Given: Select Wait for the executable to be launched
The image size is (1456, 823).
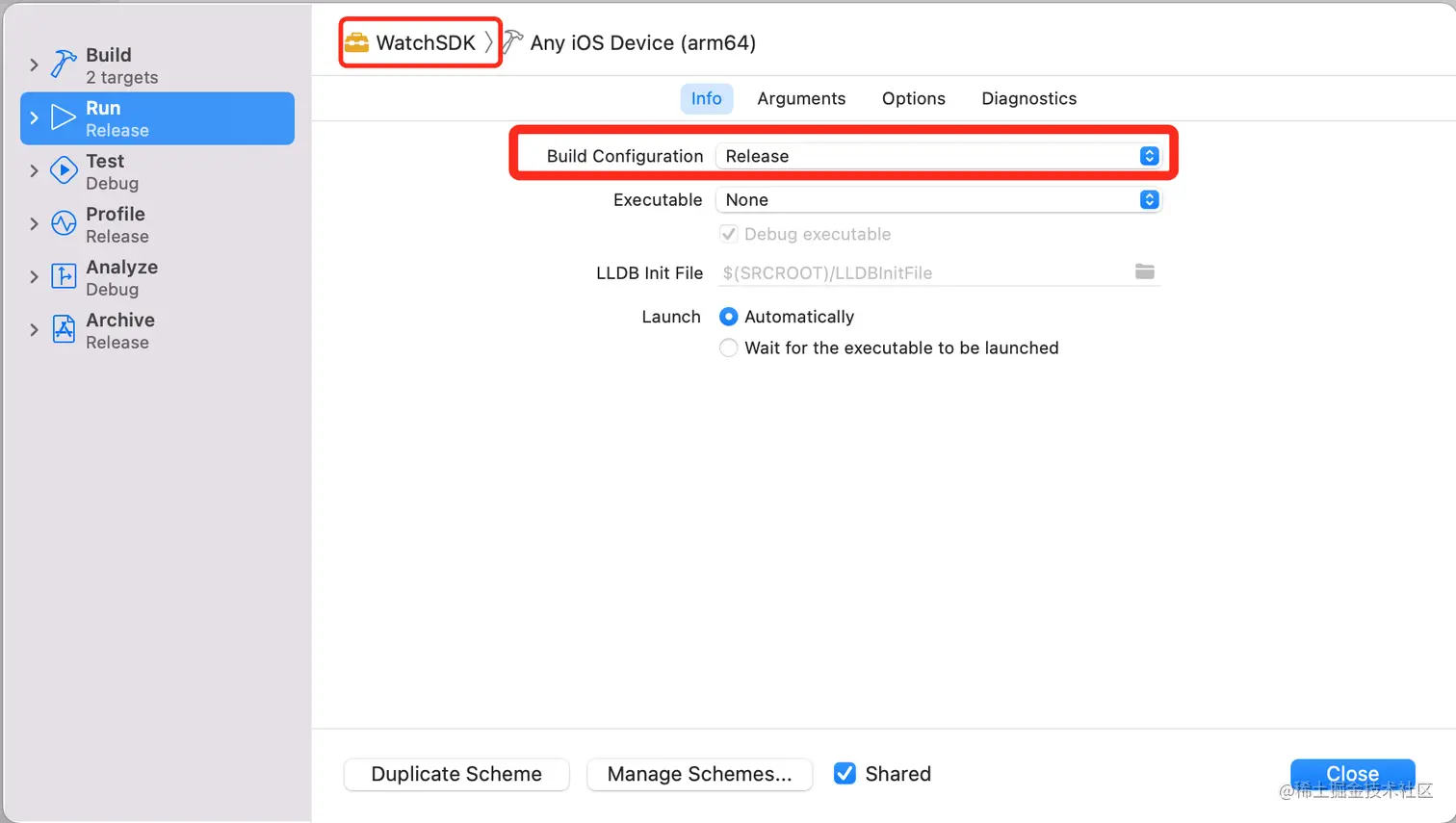Looking at the screenshot, I should click(729, 347).
